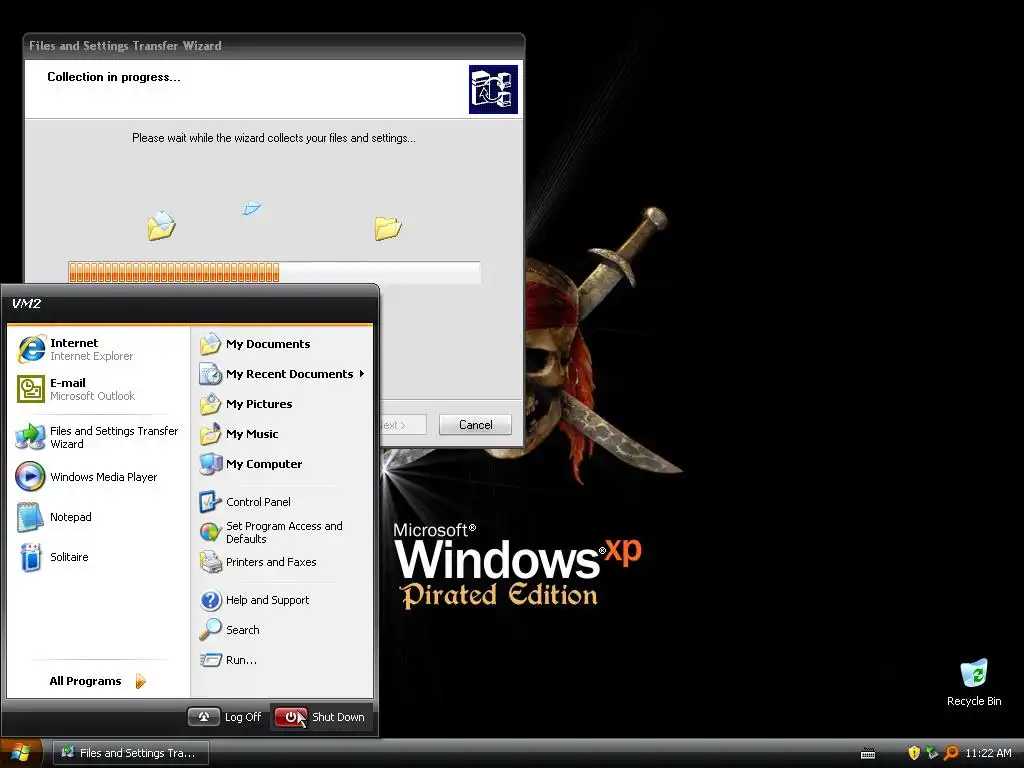Click 'Please wait while the wizard collects' text
This screenshot has width=1024, height=768.
(274, 138)
